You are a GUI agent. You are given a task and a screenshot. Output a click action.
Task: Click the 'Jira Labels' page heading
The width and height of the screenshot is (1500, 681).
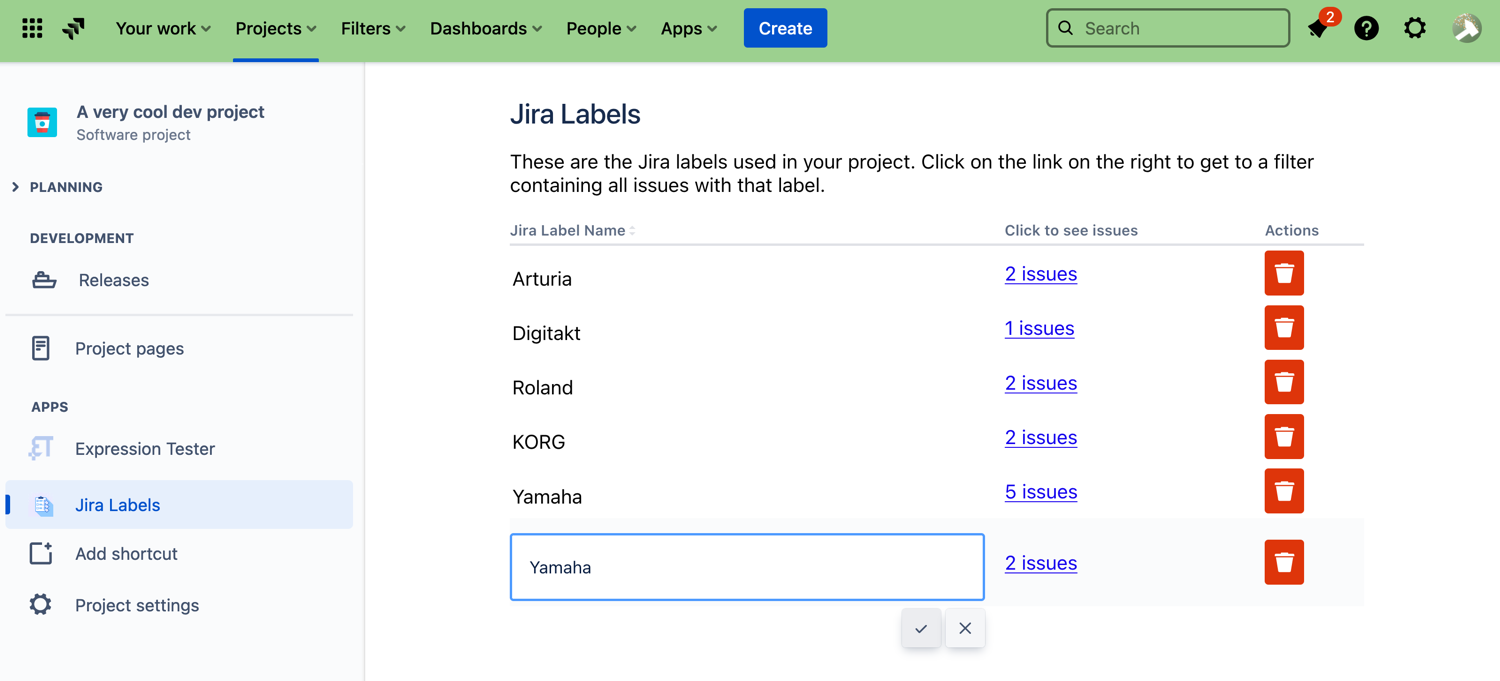click(x=575, y=114)
